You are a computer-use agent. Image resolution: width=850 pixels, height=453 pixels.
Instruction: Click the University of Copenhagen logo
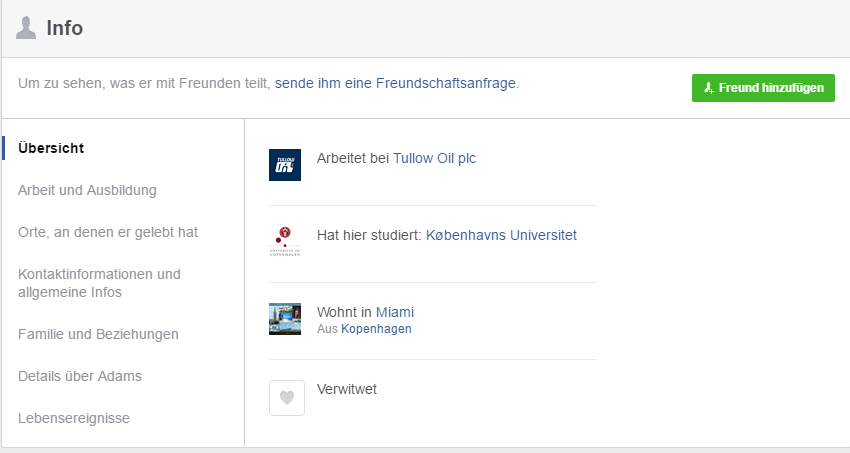pos(285,242)
